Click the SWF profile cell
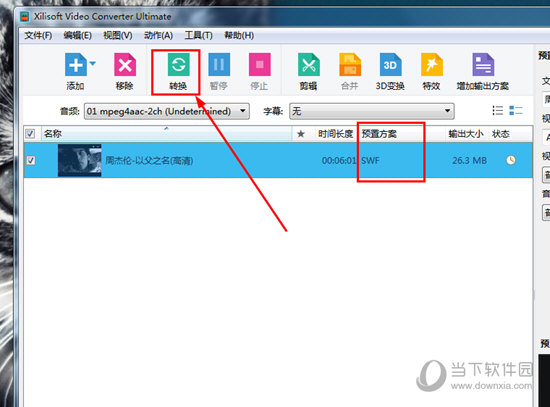Screen dimensions: 550x407 tap(370, 161)
